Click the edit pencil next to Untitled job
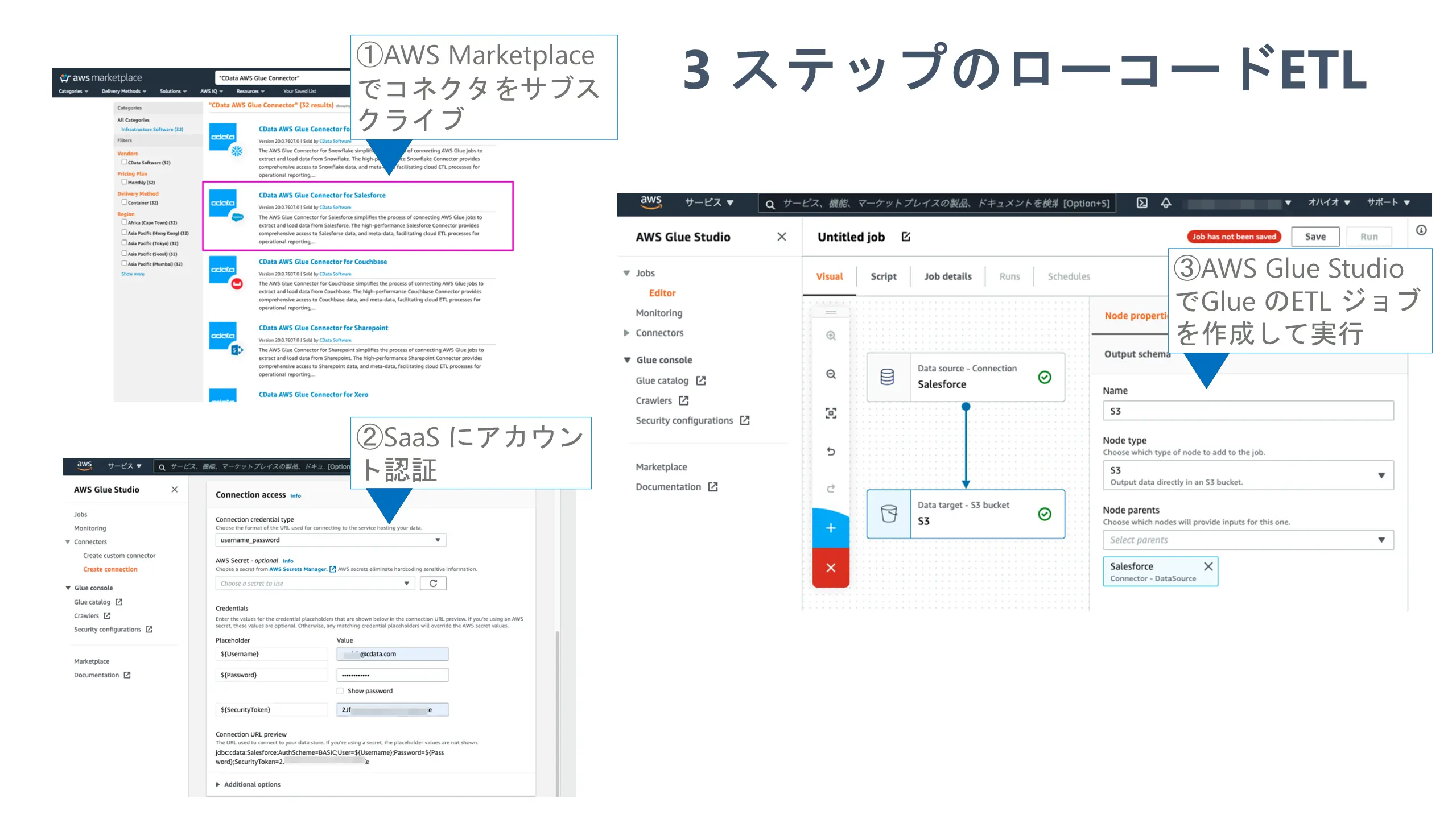 click(906, 237)
